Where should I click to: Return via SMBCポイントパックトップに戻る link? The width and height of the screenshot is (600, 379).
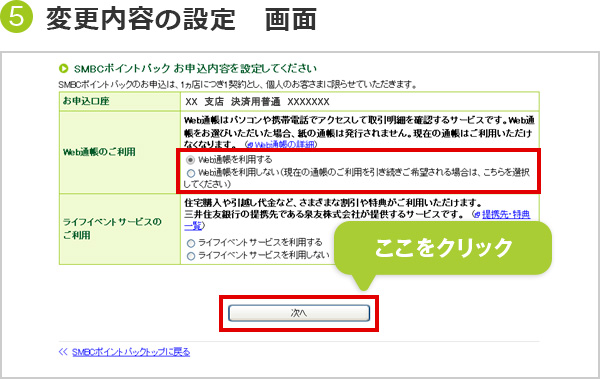pyautogui.click(x=131, y=352)
